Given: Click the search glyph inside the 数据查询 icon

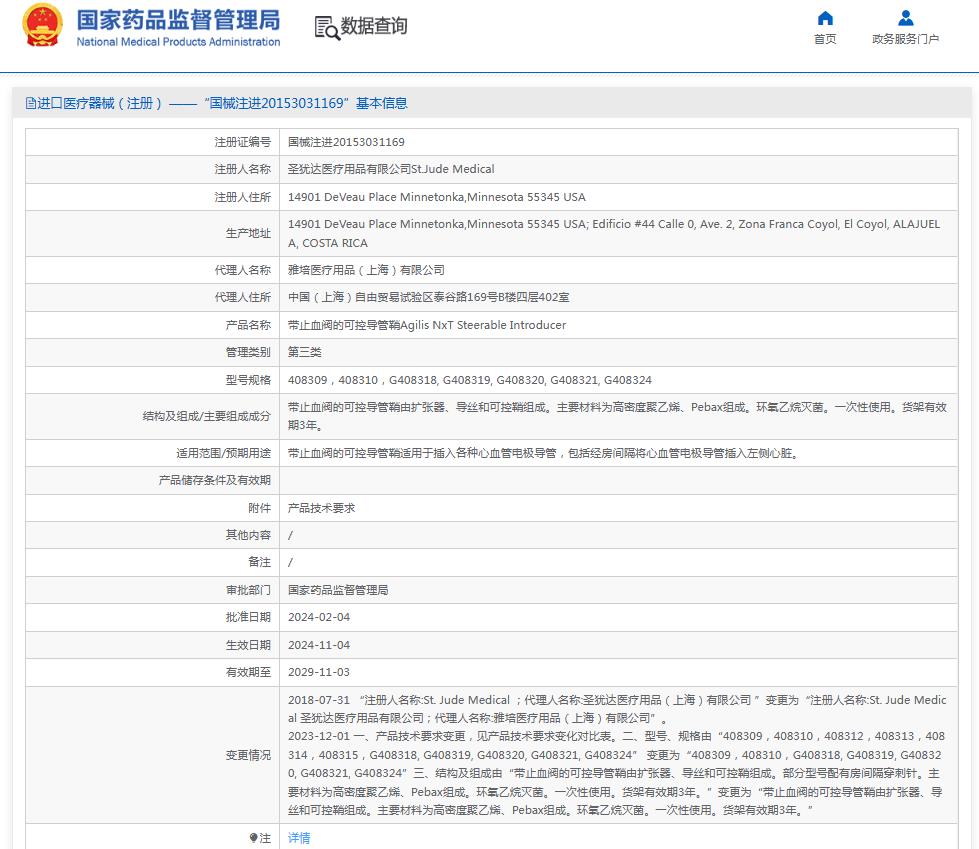Looking at the screenshot, I should (x=332, y=33).
